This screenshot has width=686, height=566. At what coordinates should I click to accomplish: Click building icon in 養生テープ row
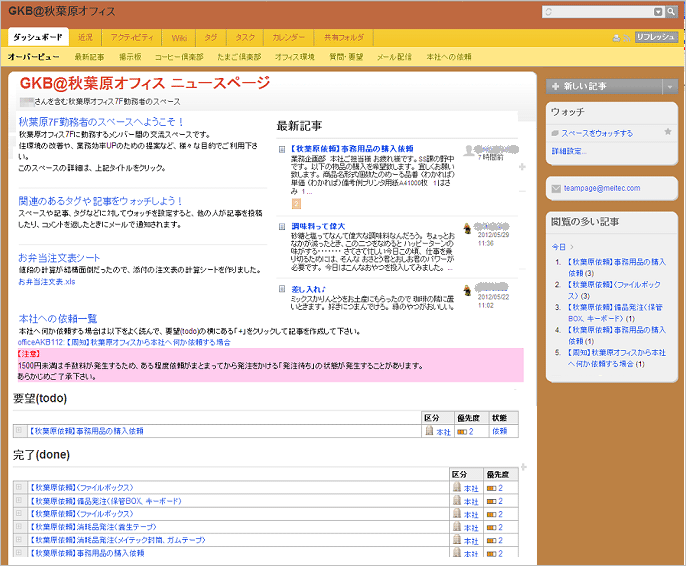(457, 526)
